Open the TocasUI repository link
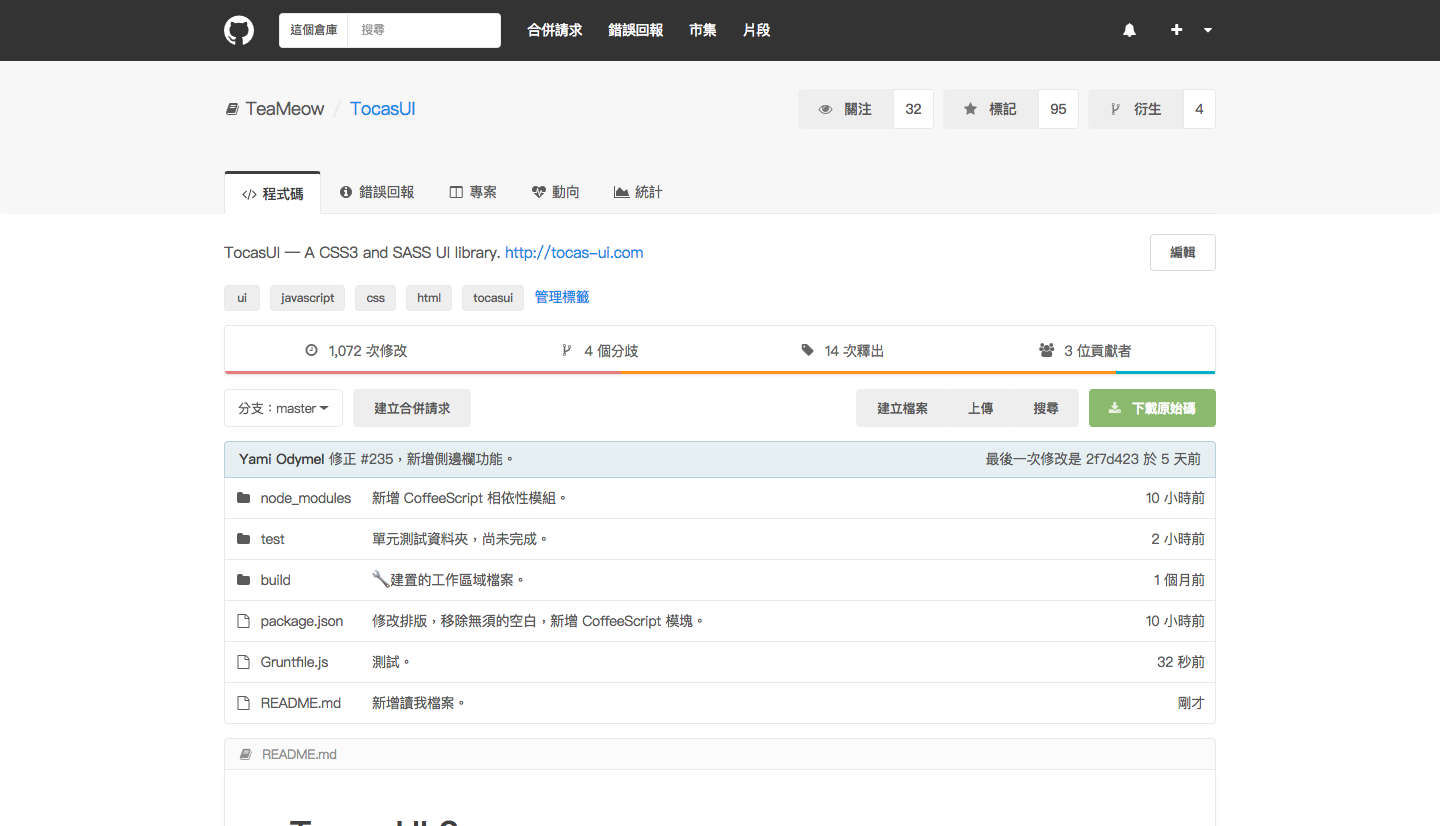The width and height of the screenshot is (1440, 826). pos(383,109)
